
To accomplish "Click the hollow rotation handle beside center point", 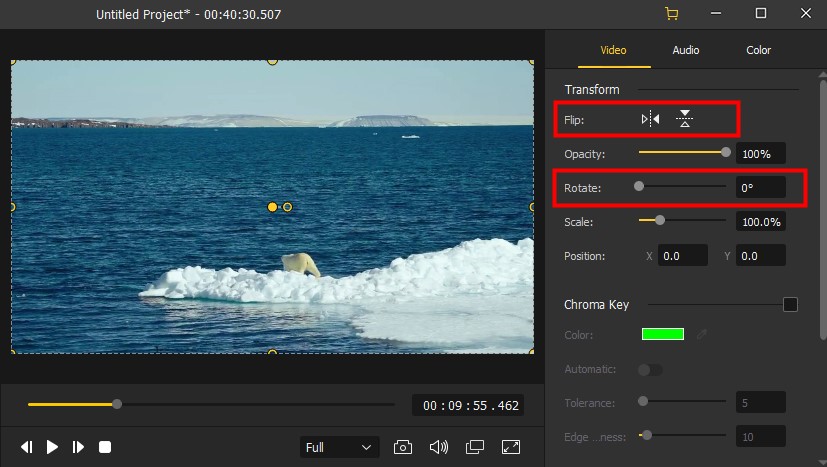I will coord(287,207).
